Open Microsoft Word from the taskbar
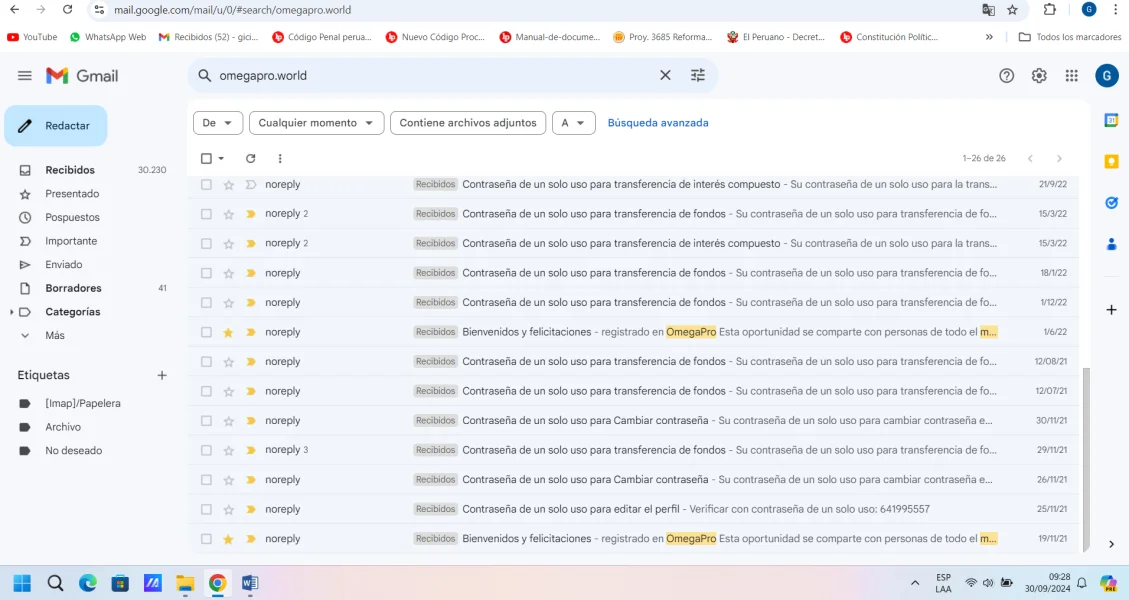The height and width of the screenshot is (600, 1129). click(x=250, y=583)
